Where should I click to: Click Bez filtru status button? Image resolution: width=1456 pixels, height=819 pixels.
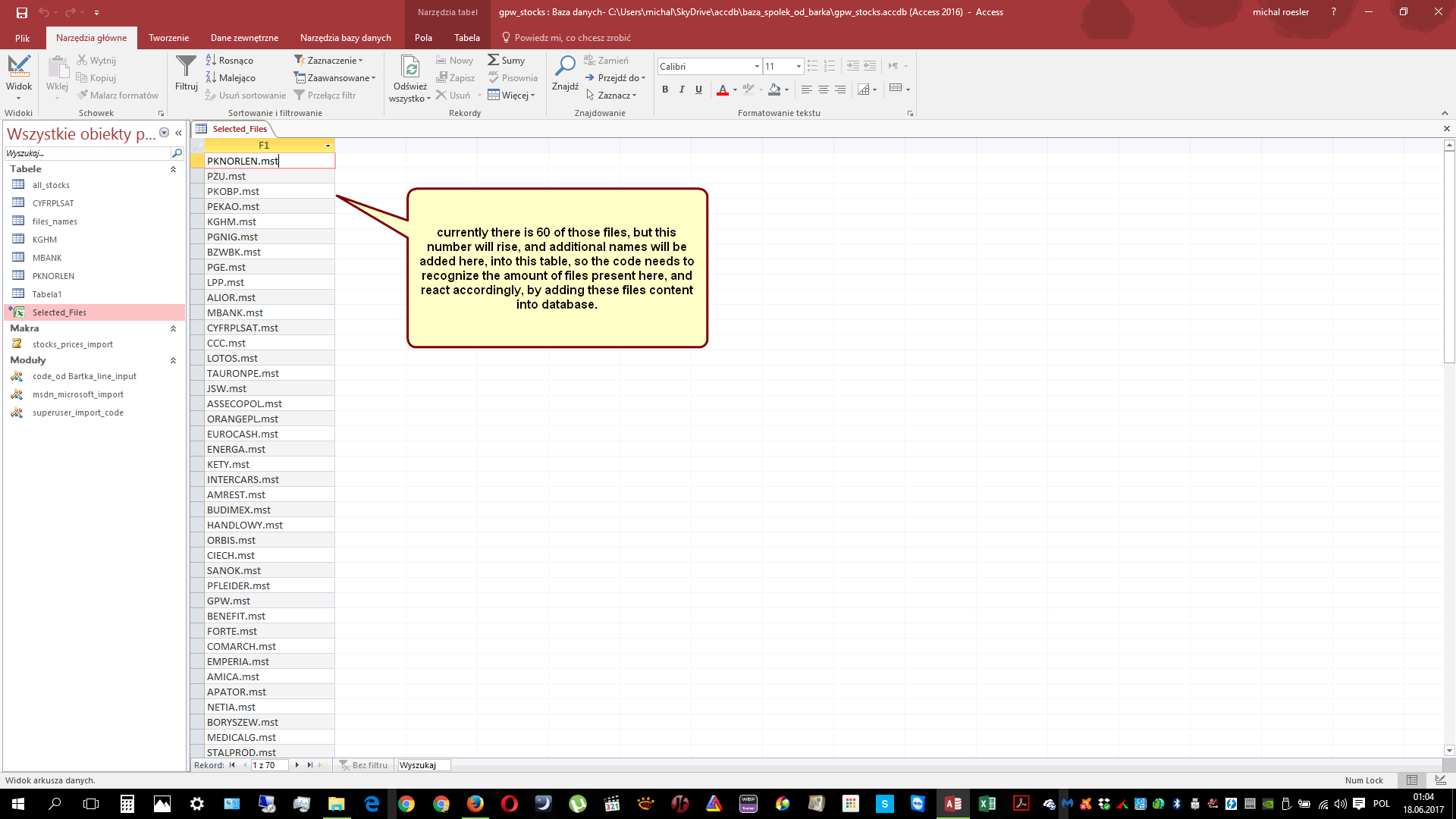tap(363, 765)
